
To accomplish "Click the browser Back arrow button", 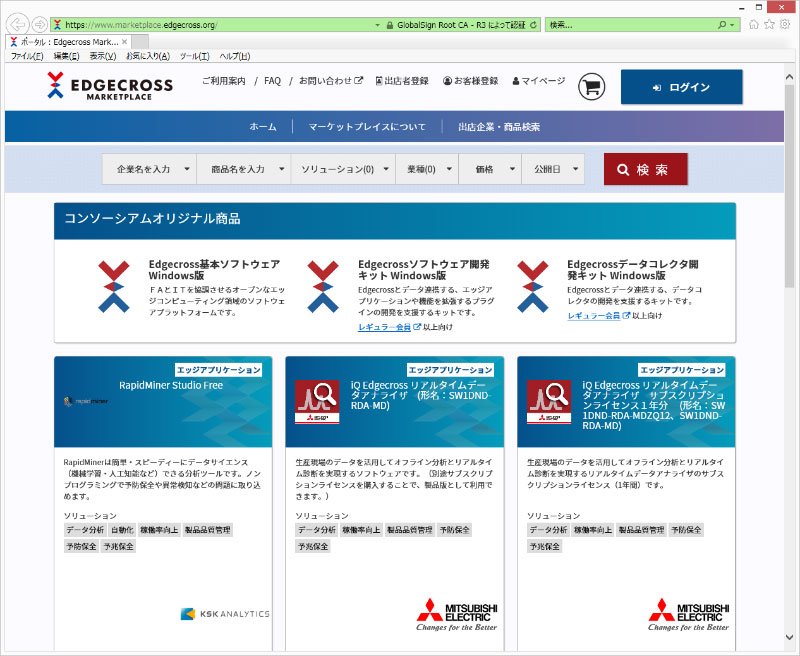I will coord(18,24).
